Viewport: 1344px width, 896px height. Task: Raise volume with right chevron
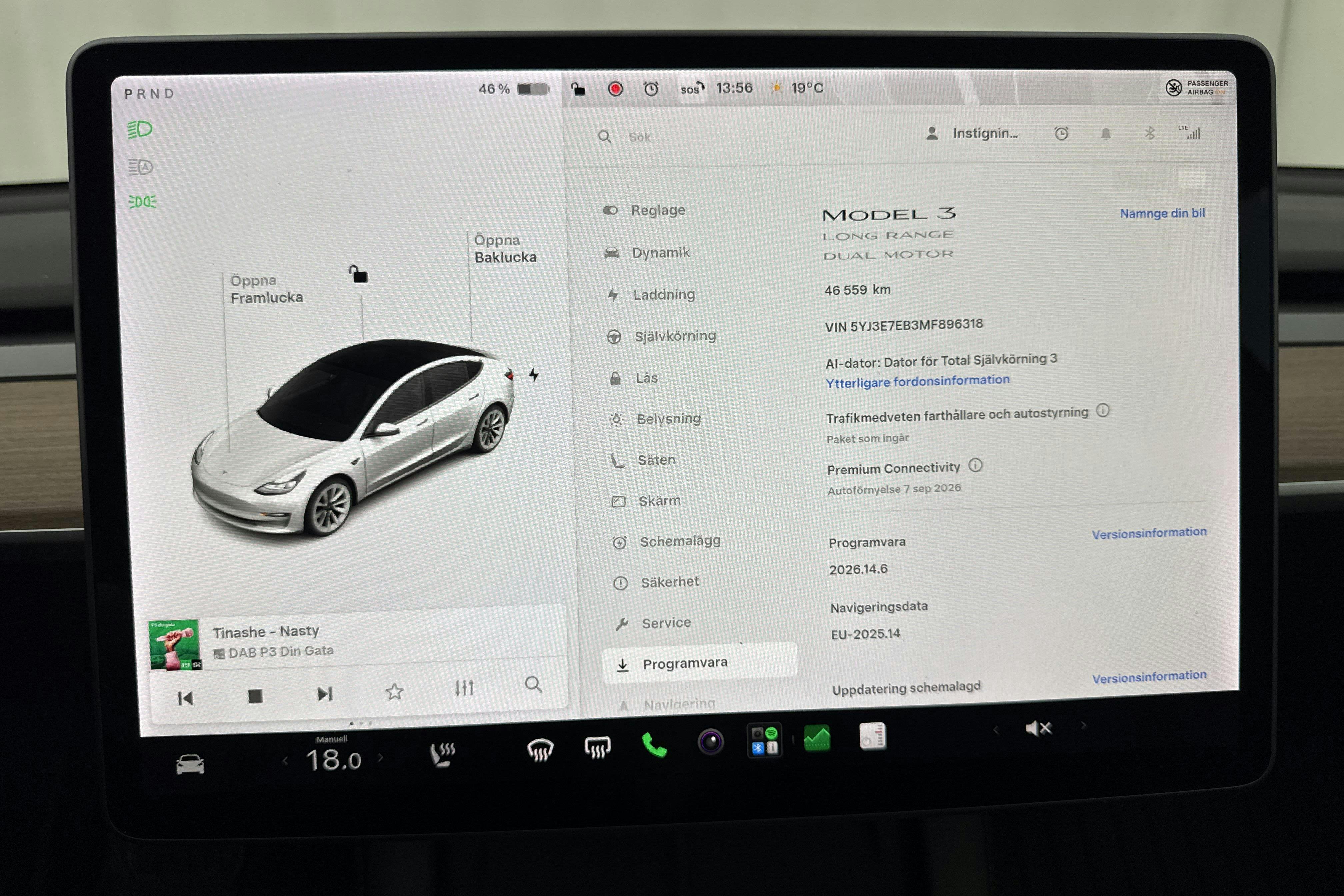click(1083, 726)
